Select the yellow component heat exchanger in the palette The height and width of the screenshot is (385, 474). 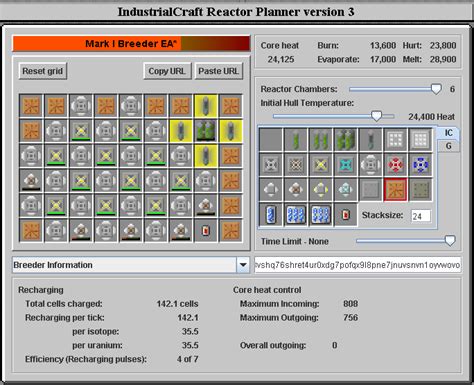[320, 189]
